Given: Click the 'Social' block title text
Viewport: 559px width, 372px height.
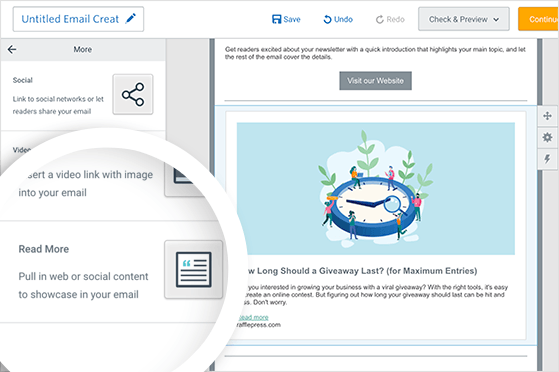Looking at the screenshot, I should (22, 80).
